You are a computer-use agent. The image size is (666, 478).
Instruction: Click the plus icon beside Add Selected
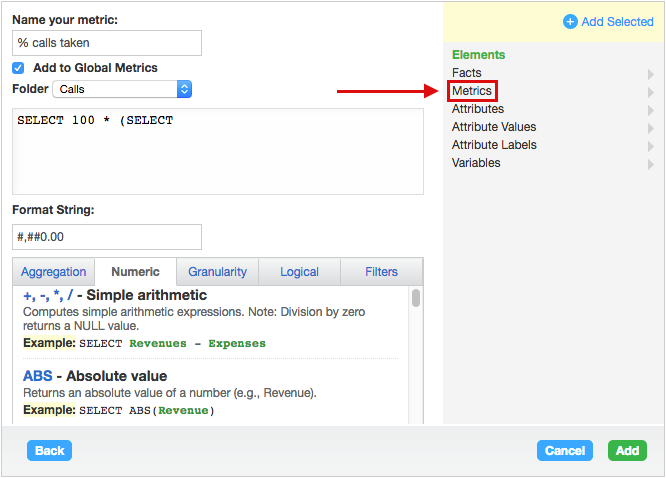coord(570,22)
